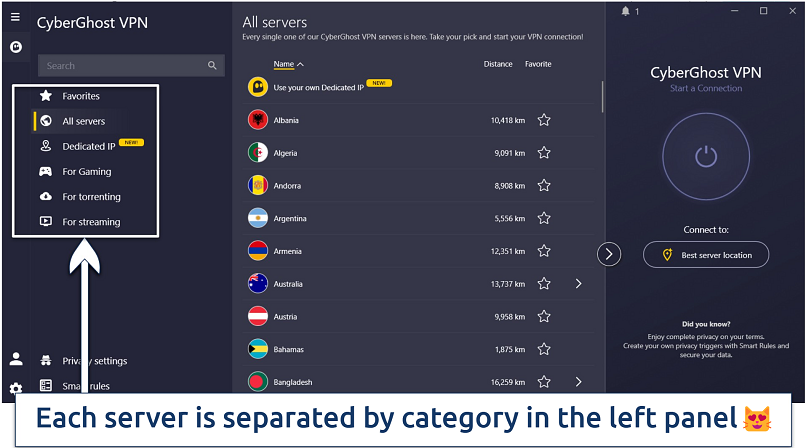
Task: Click the CyberGhost ghost logo in sidebar
Action: (x=16, y=47)
